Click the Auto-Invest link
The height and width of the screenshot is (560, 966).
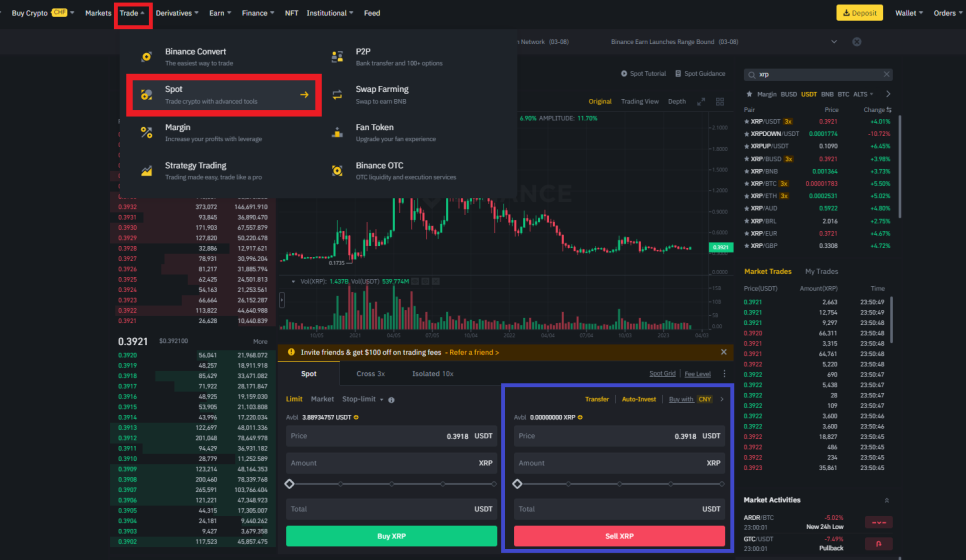tap(639, 399)
